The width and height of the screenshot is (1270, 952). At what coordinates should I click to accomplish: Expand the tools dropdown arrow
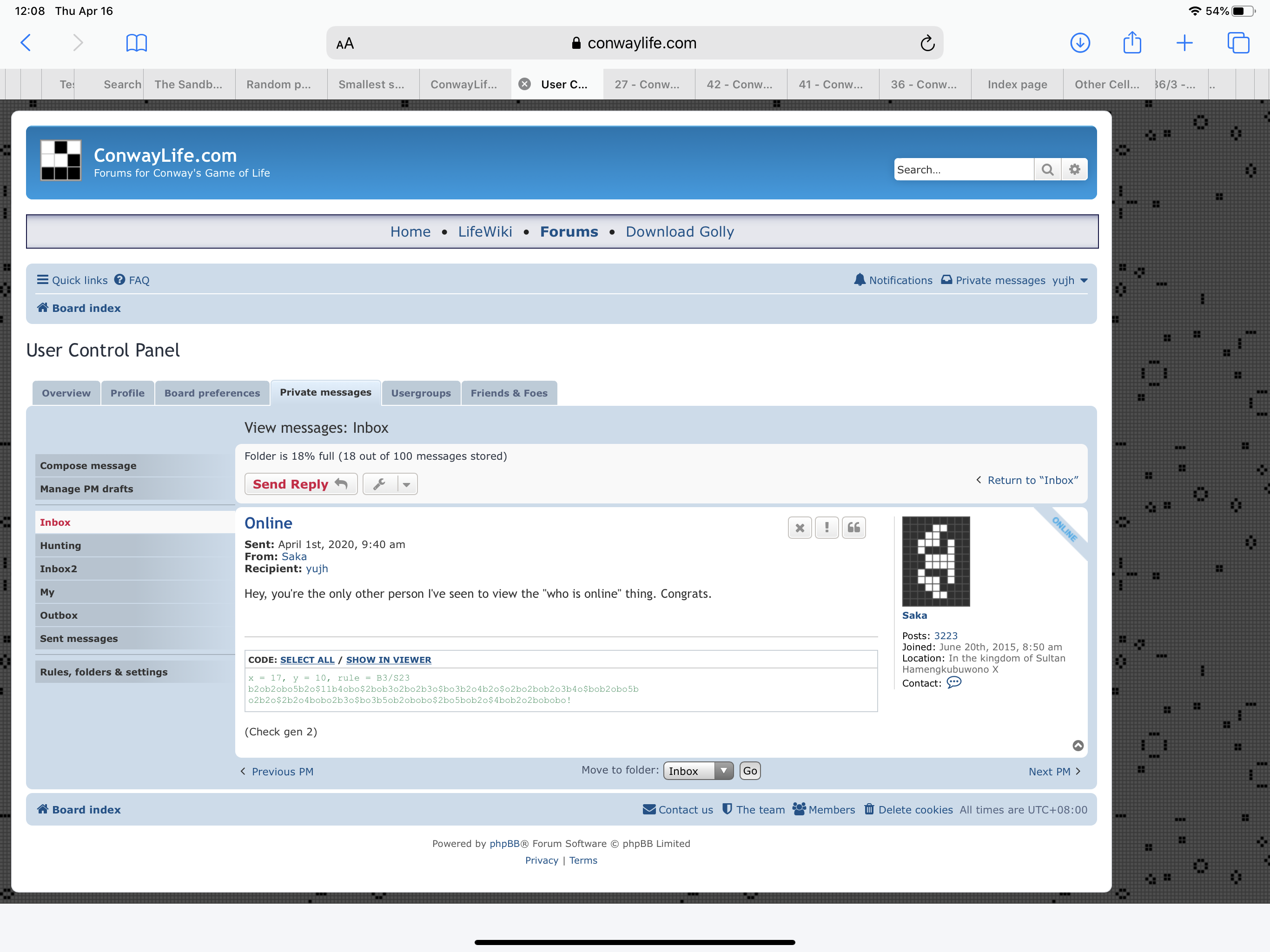point(406,484)
